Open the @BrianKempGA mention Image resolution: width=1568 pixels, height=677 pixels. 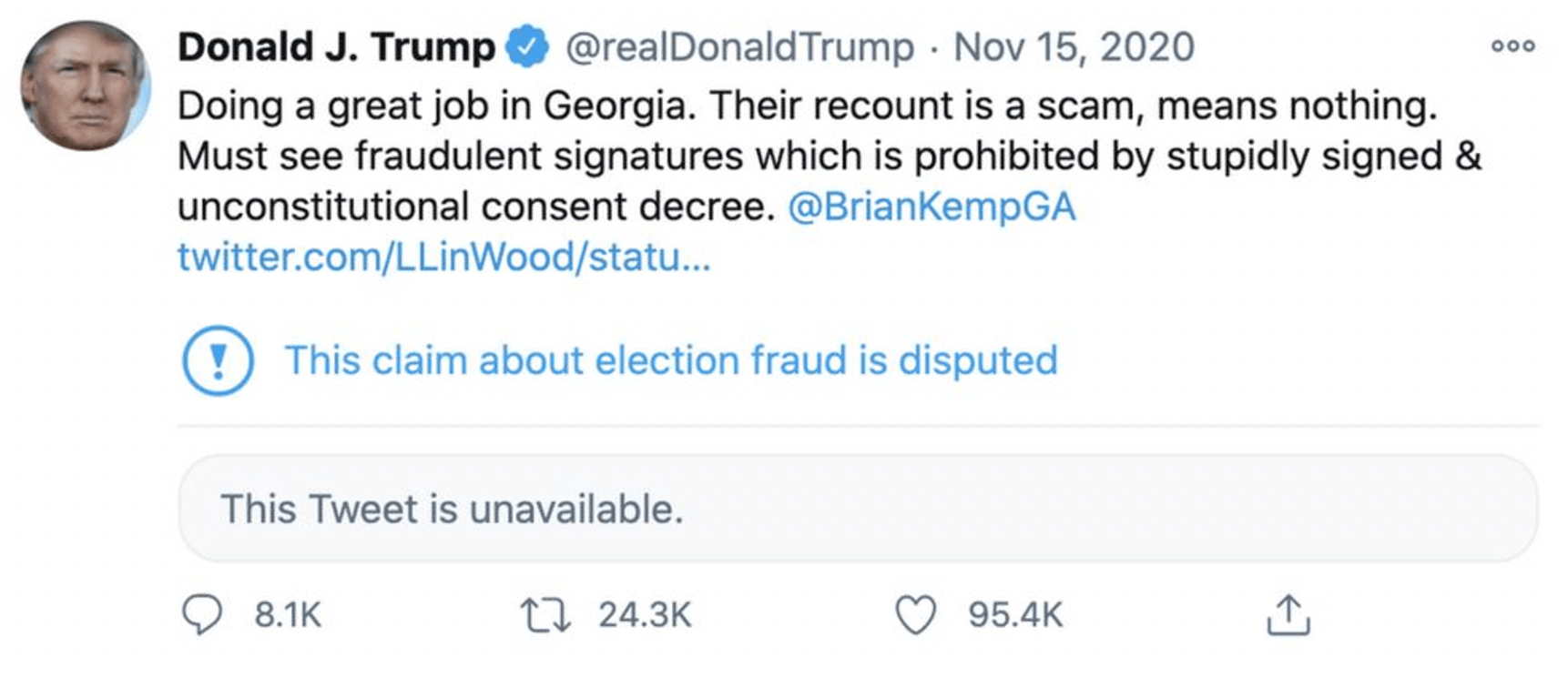[932, 207]
